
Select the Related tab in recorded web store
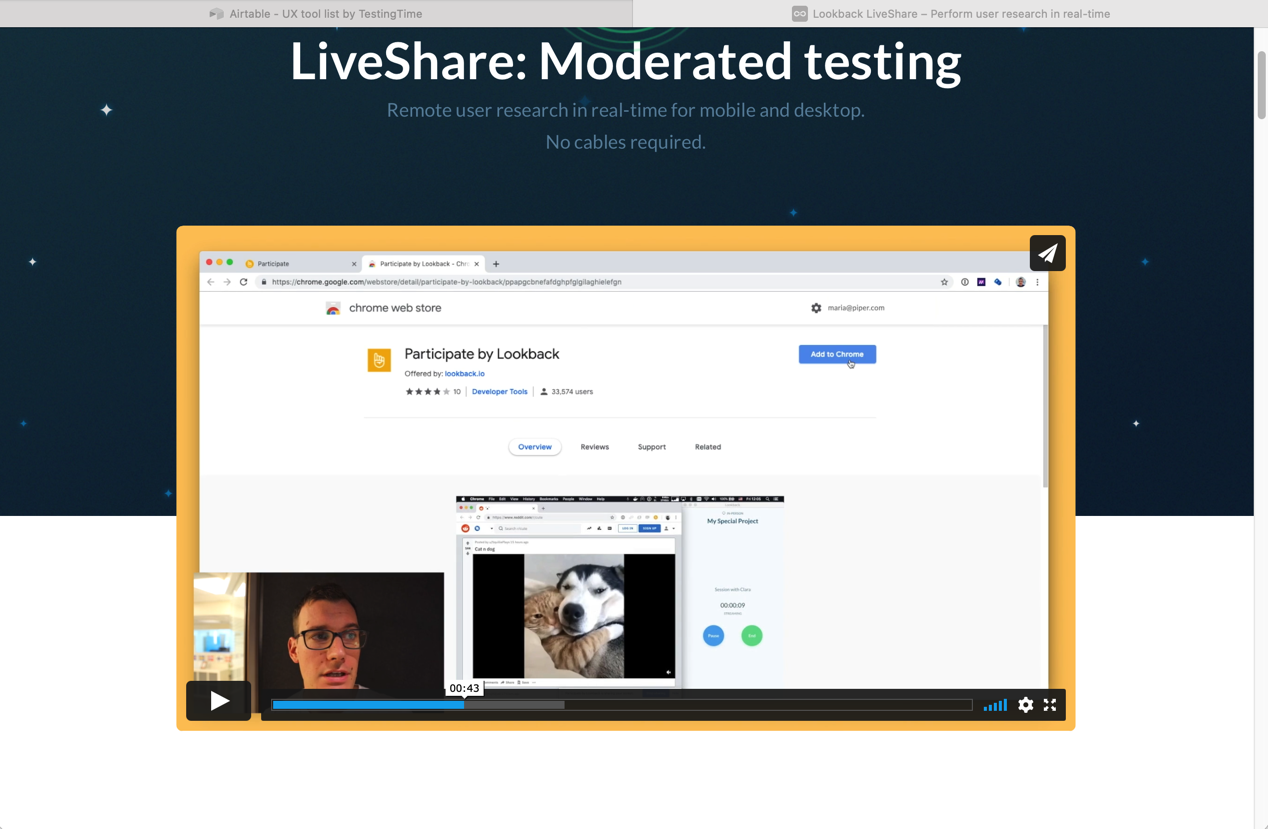pyautogui.click(x=708, y=447)
